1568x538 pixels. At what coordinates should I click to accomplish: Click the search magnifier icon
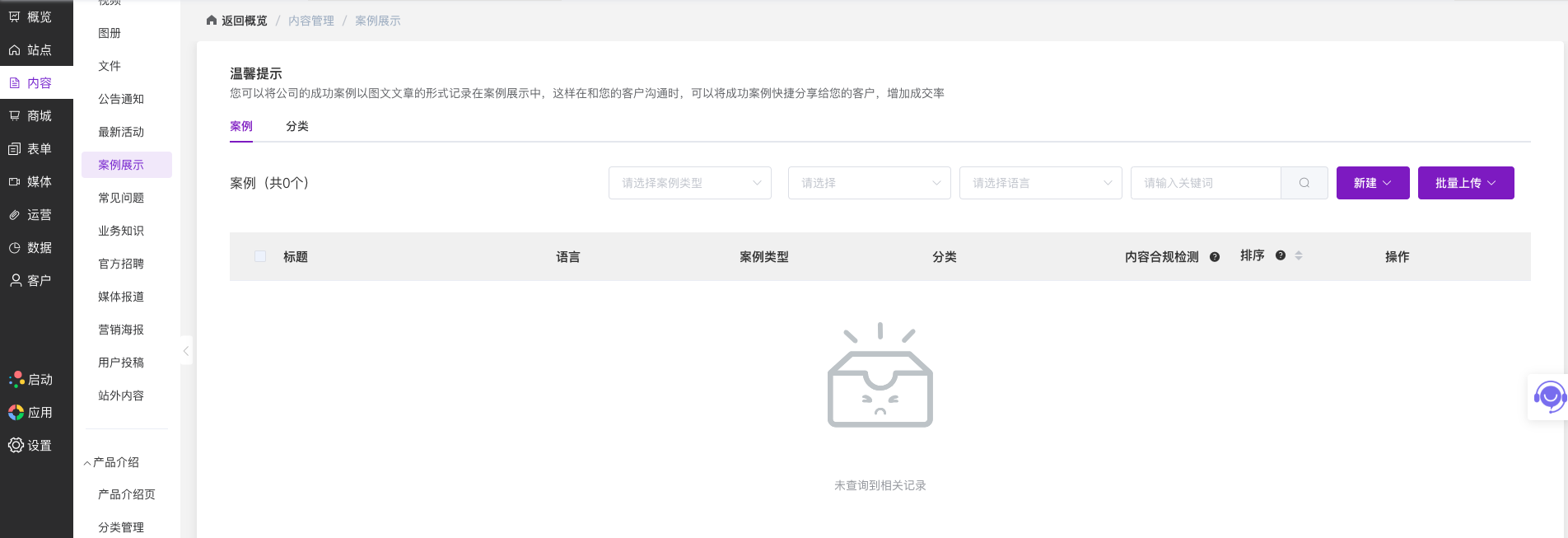1304,183
